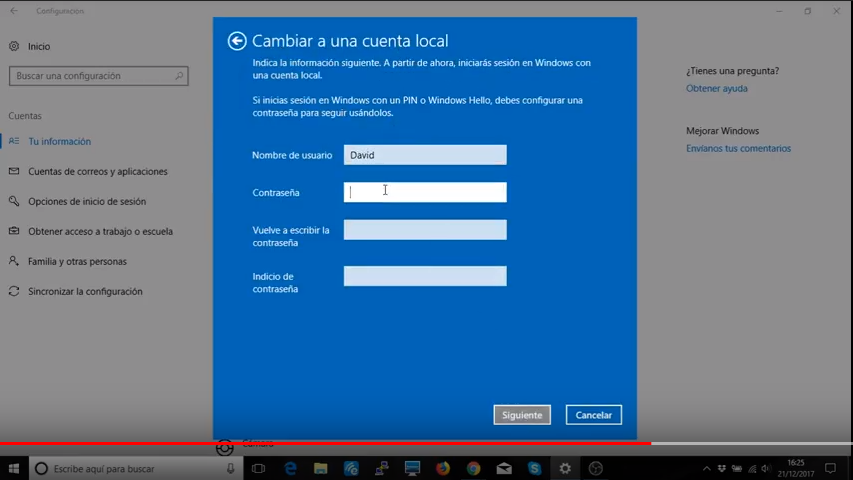Open the Obtener ayuda link
853x480 pixels.
pyautogui.click(x=716, y=89)
